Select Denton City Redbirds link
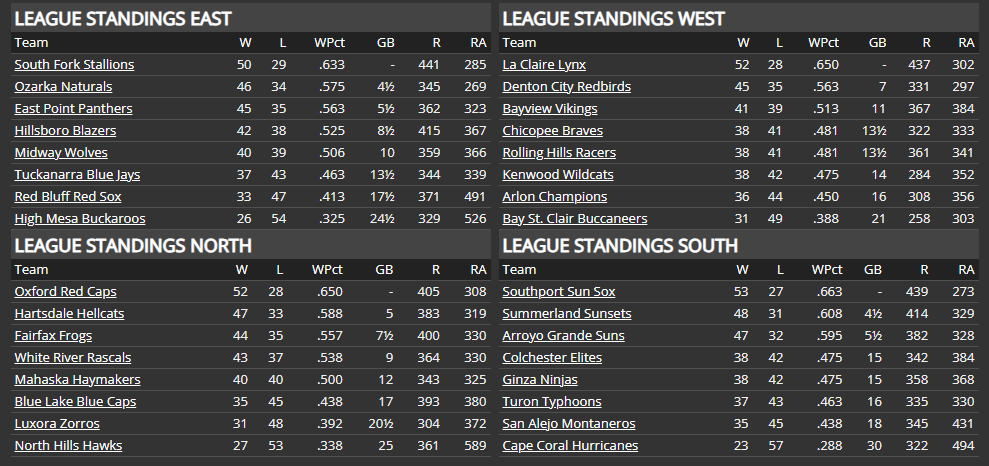Image resolution: width=989 pixels, height=466 pixels. (x=566, y=87)
